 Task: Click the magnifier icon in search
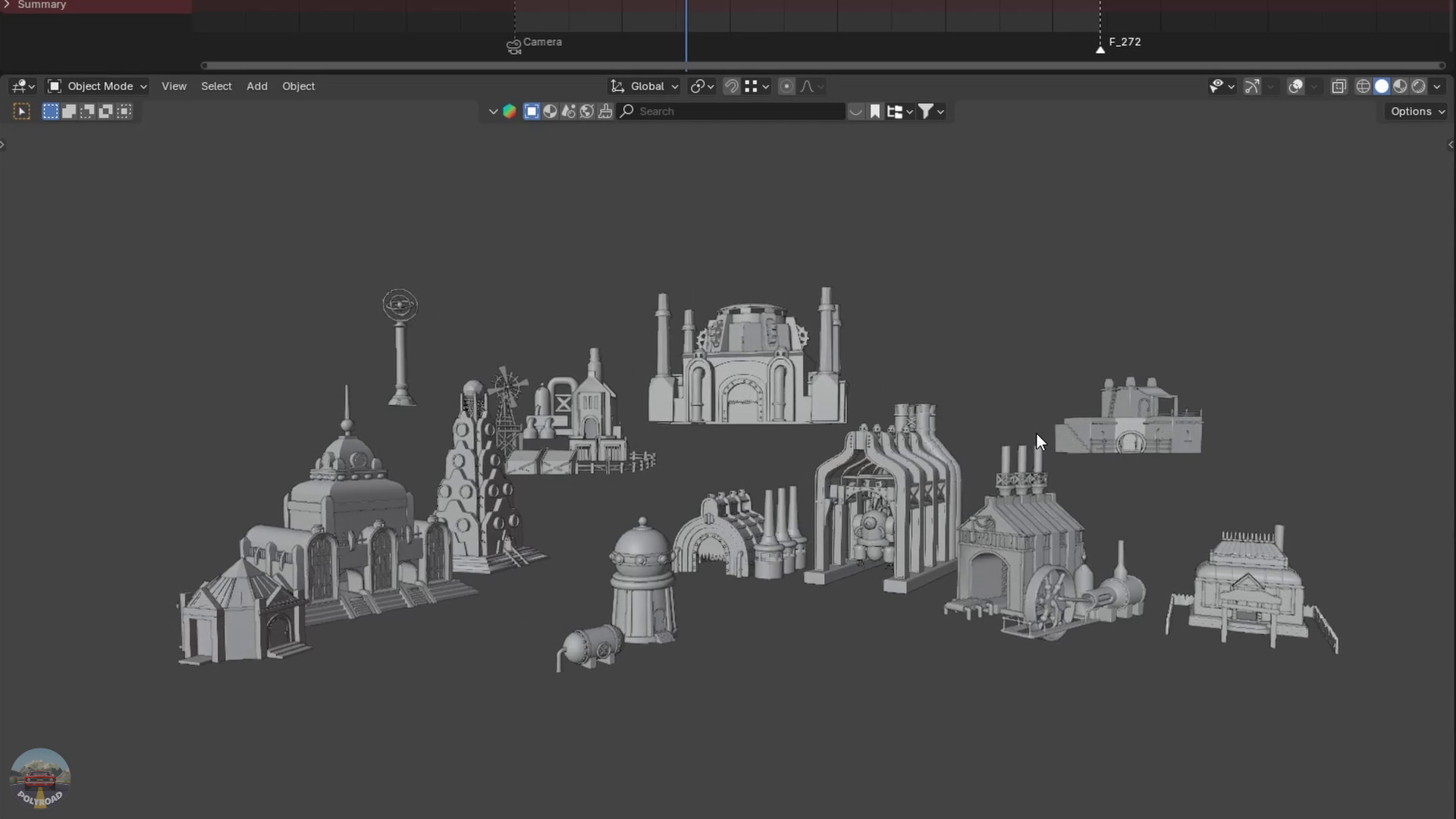627,111
